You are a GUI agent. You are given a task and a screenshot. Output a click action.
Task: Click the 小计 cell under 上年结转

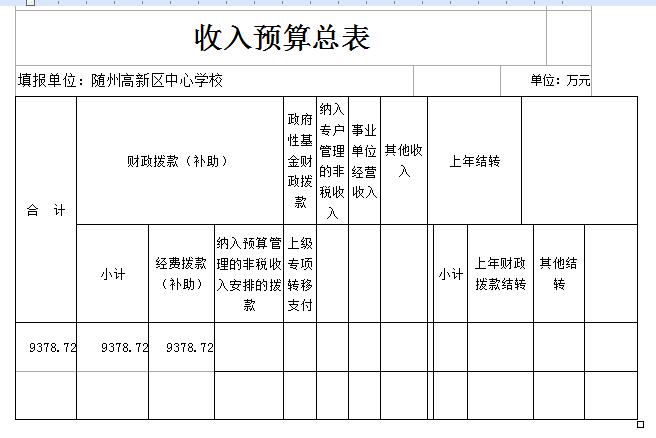pyautogui.click(x=451, y=274)
